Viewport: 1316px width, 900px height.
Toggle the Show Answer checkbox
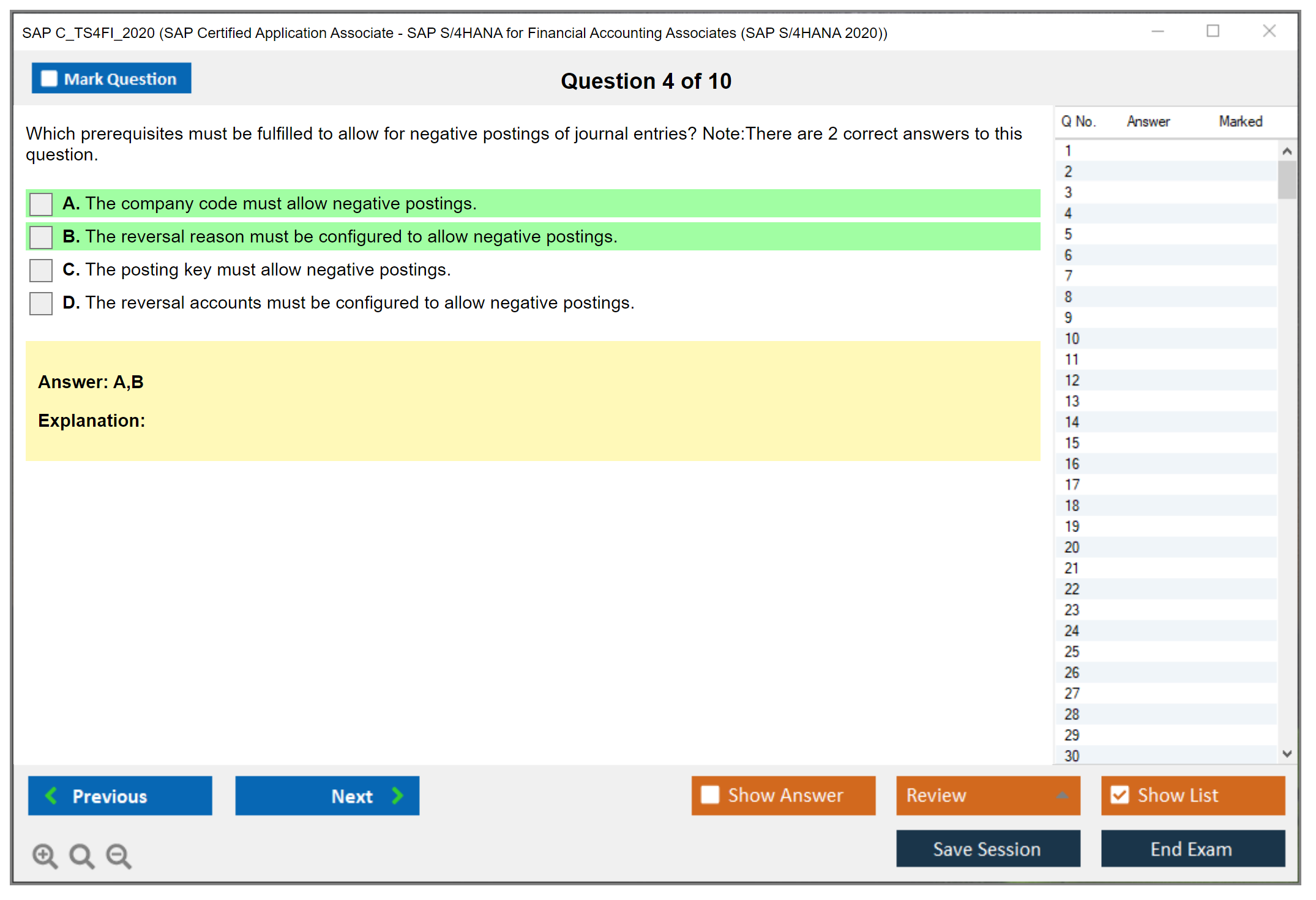point(710,795)
